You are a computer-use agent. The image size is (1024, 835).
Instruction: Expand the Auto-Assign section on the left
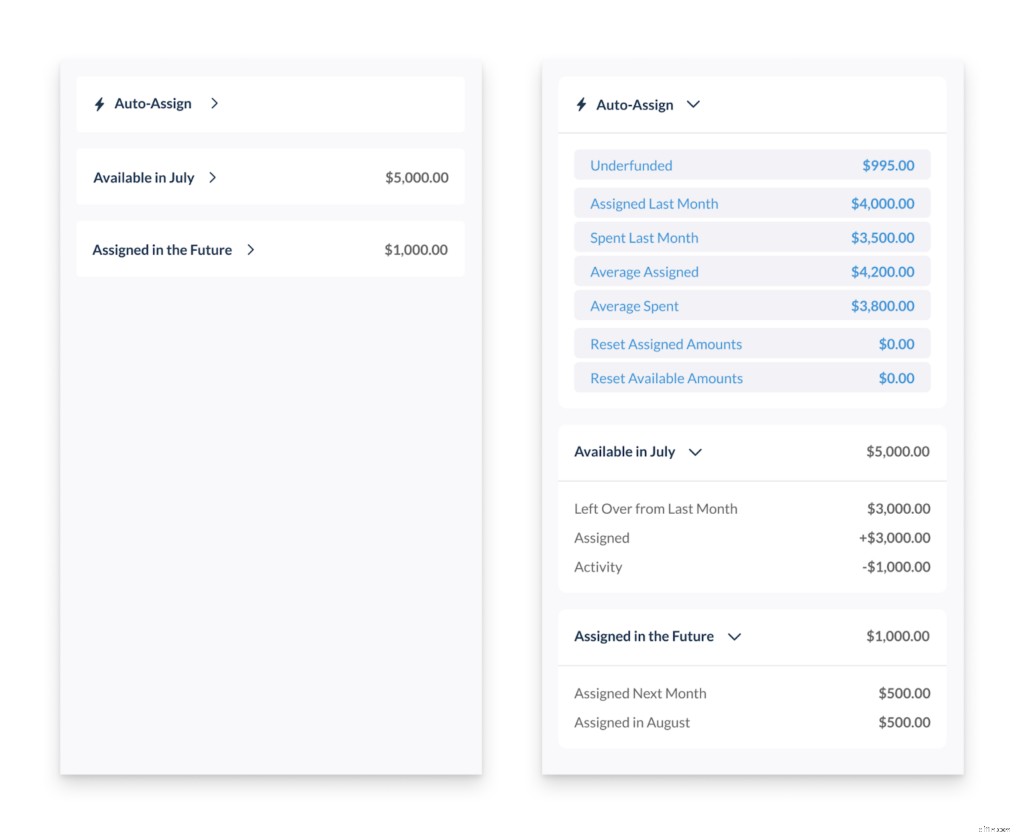215,103
